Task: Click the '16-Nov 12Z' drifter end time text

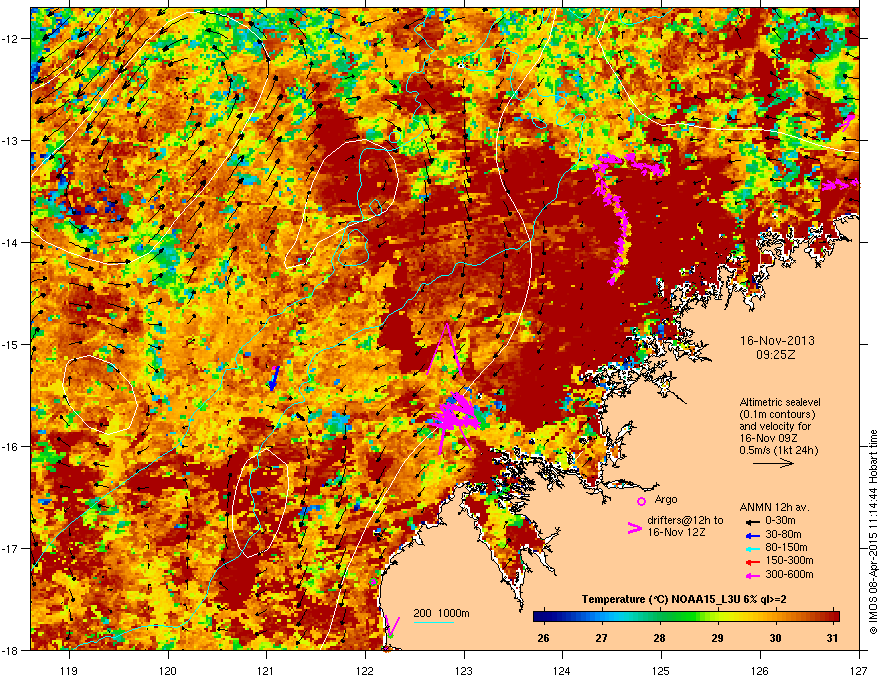Action: (x=676, y=532)
